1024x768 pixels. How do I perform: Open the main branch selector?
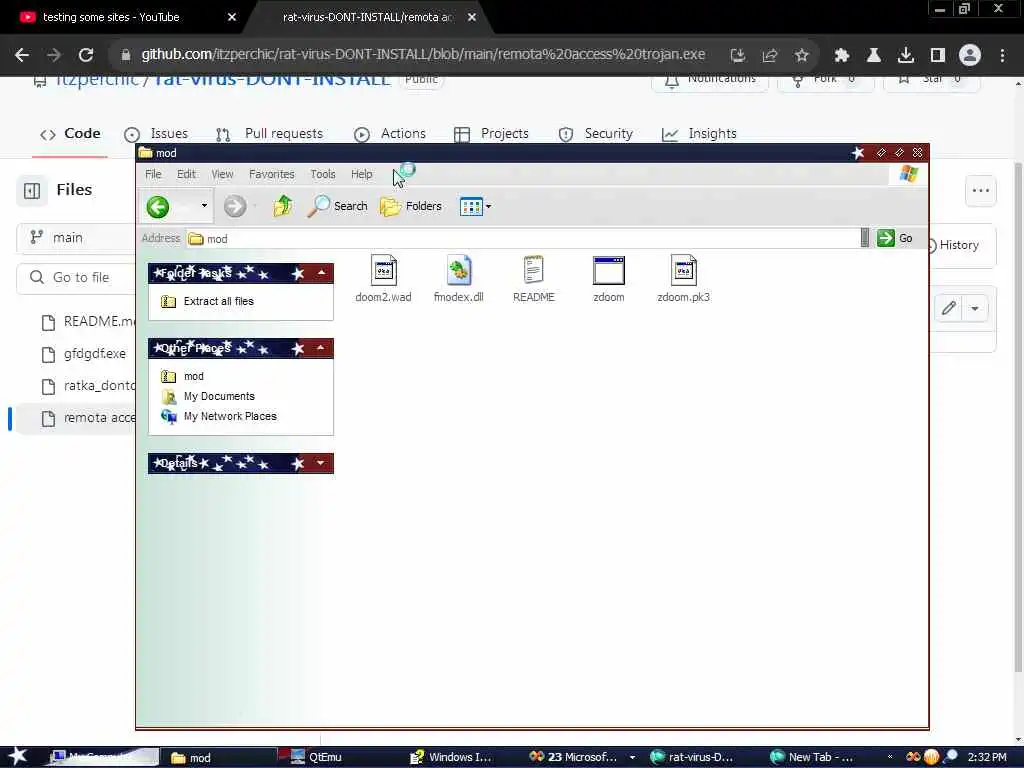76,238
